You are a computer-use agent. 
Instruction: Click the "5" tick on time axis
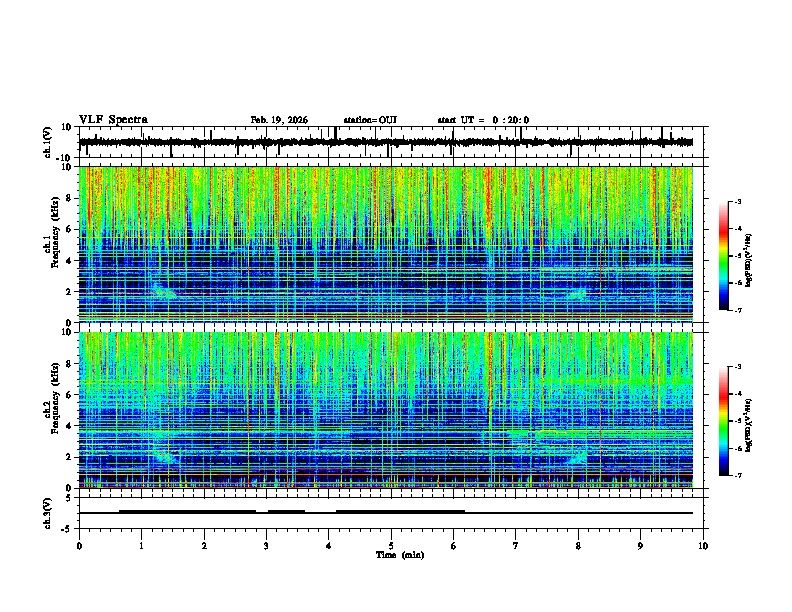(391, 546)
